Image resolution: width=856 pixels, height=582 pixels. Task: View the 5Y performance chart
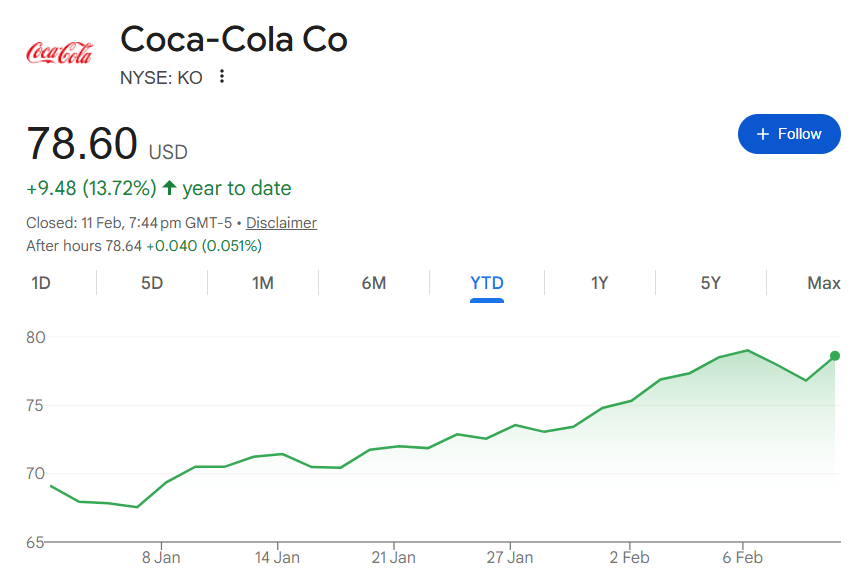pos(710,283)
